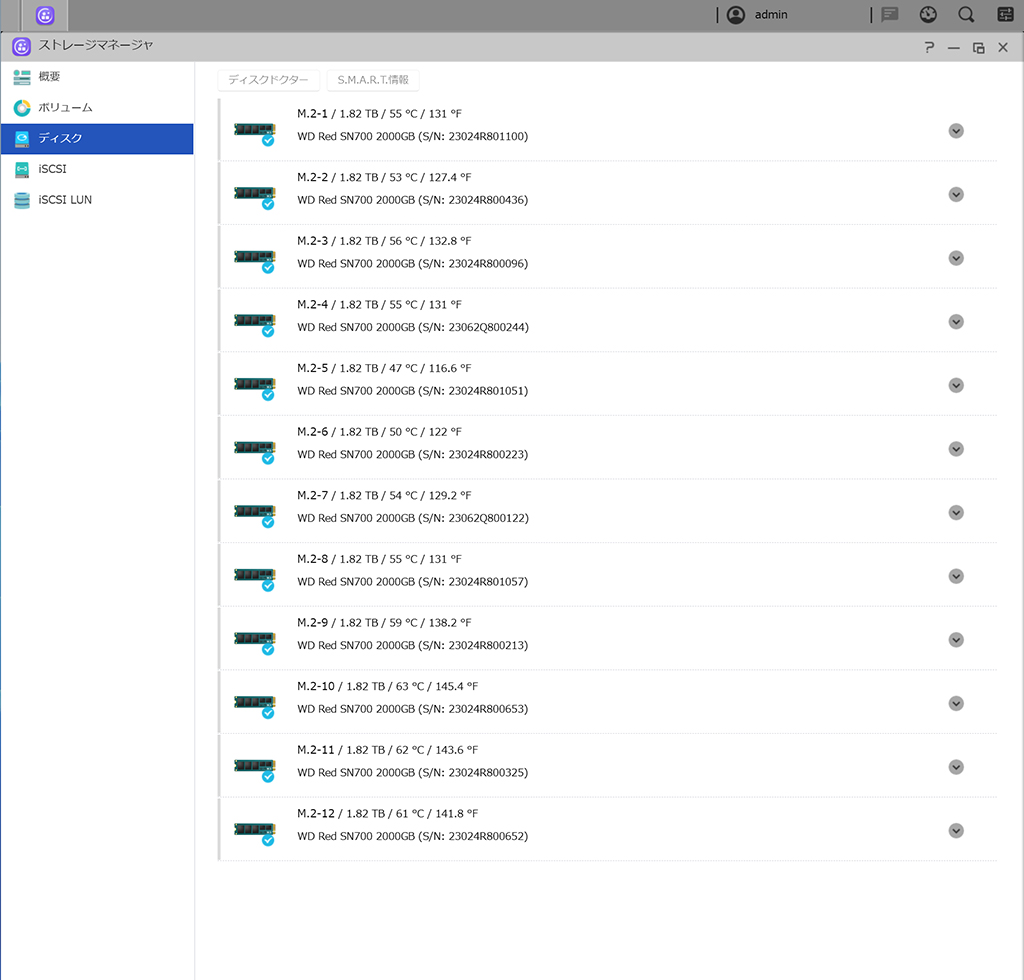This screenshot has width=1024, height=980.
Task: Select serial number text 23024R800223
Action: coord(487,455)
